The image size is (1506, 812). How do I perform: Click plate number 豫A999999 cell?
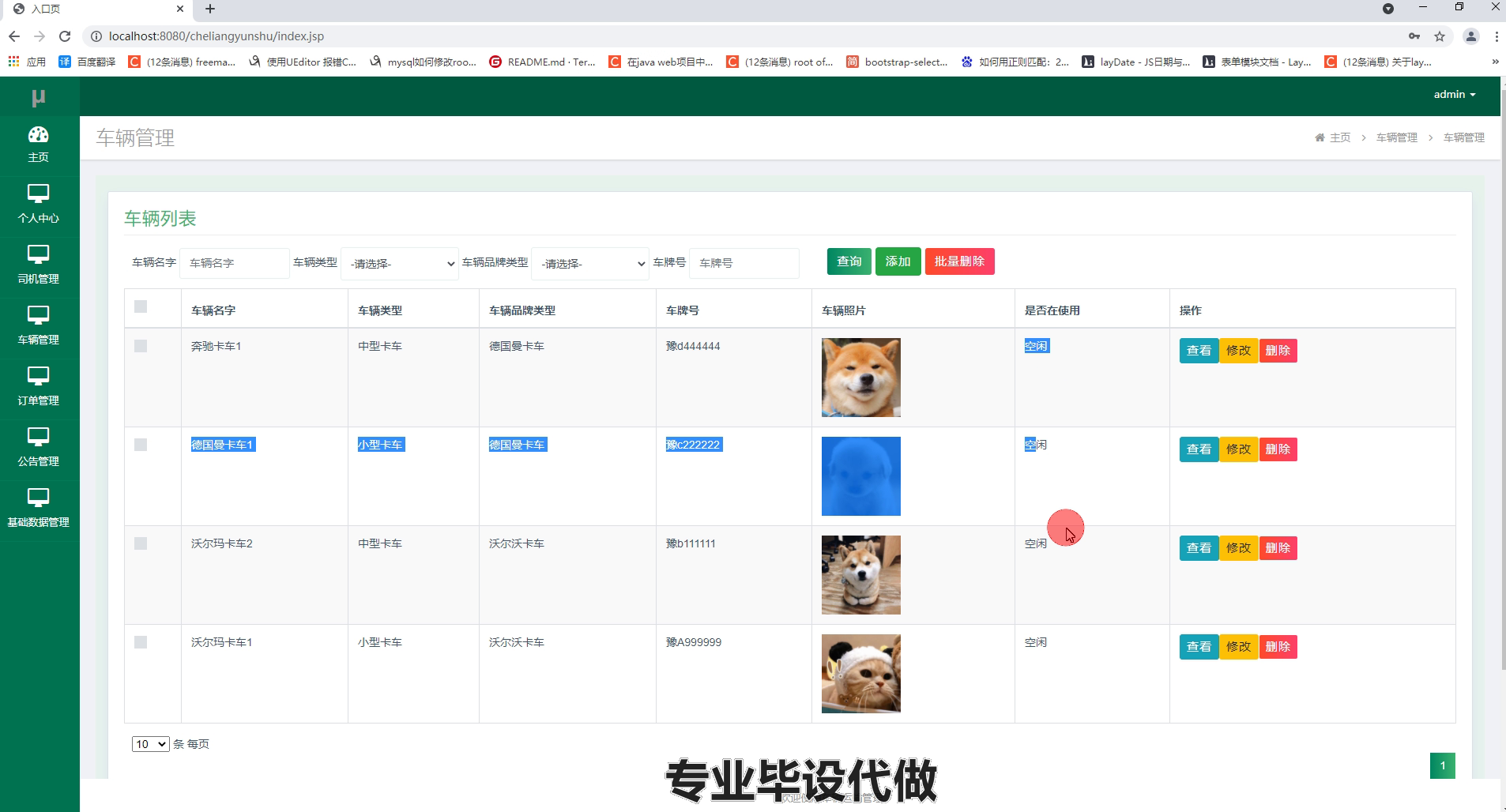coord(694,642)
